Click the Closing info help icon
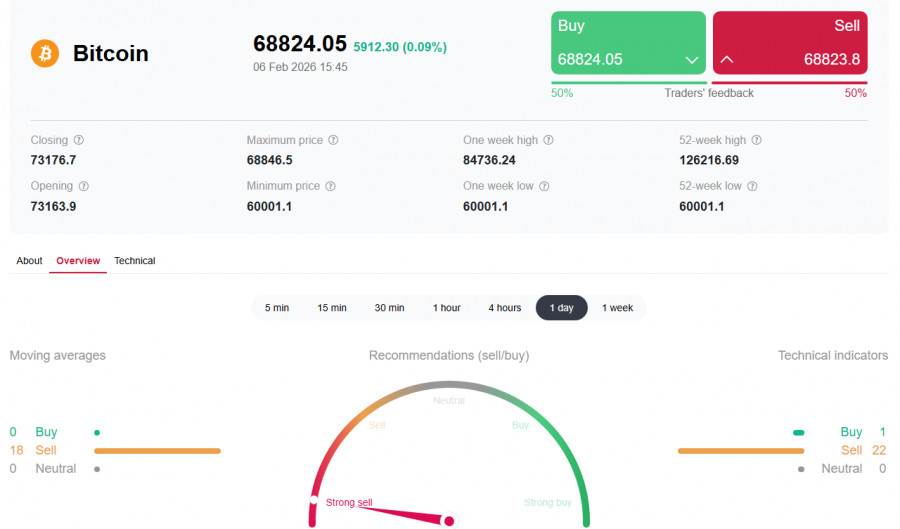Image resolution: width=900 pixels, height=529 pixels. click(79, 141)
